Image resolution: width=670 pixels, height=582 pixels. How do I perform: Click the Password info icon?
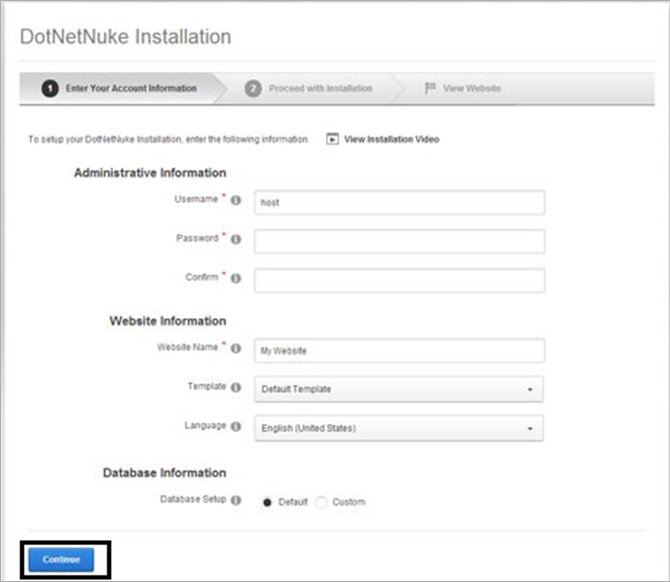(236, 239)
